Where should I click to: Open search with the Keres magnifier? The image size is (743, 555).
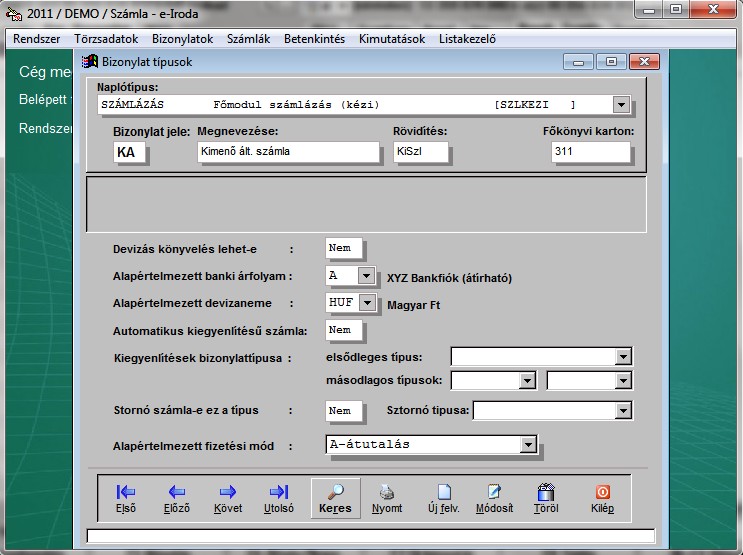pos(335,498)
